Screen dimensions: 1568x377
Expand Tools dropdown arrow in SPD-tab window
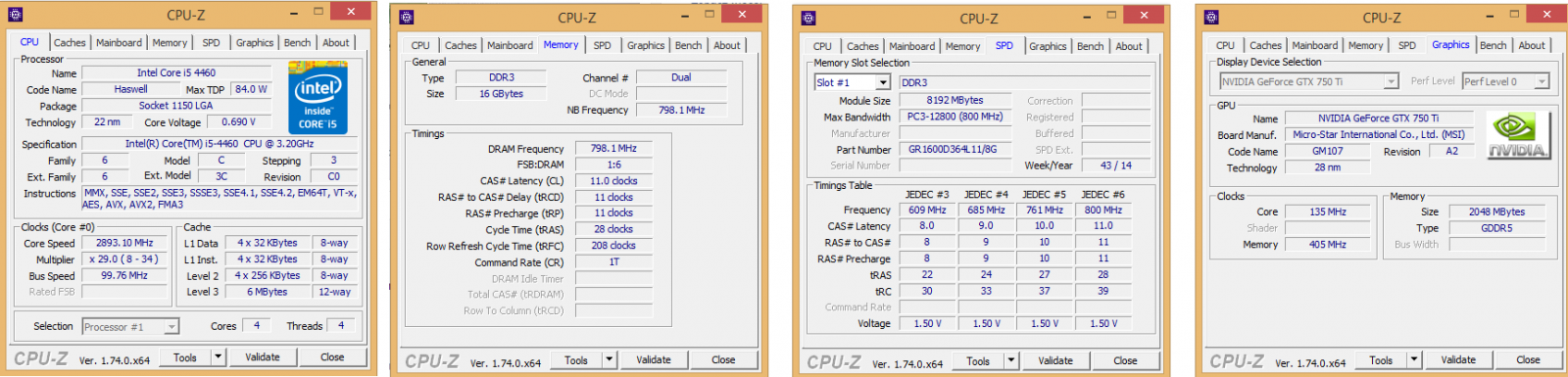(x=1011, y=360)
